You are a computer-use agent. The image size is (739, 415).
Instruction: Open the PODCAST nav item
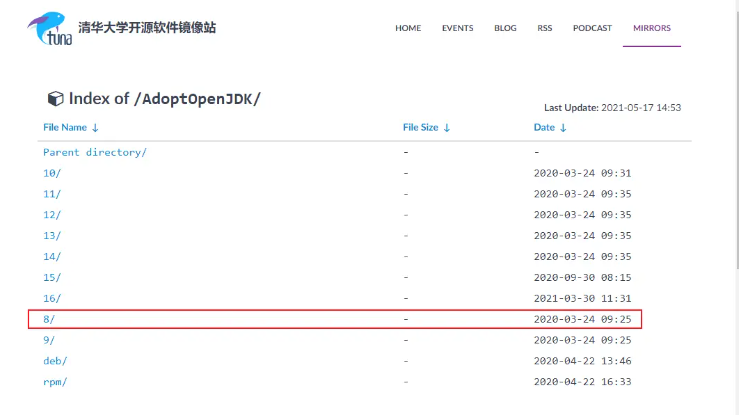coord(592,28)
